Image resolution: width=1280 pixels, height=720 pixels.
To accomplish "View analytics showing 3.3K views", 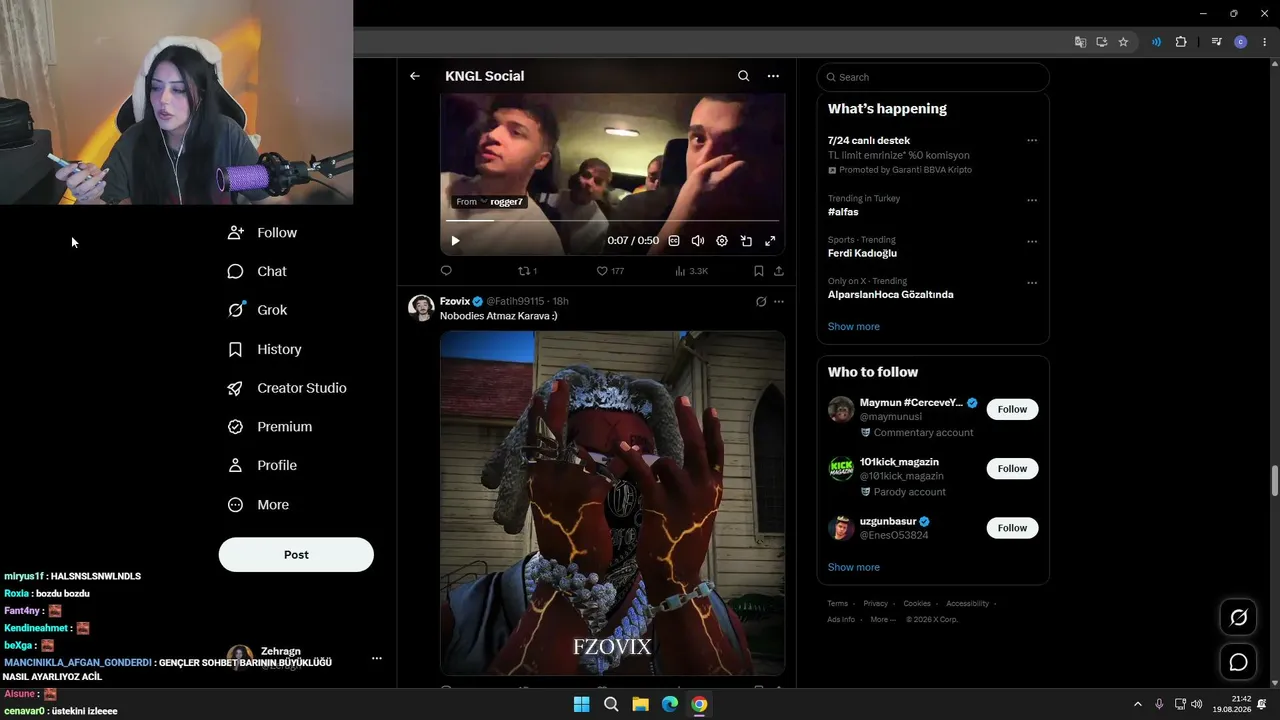I will tap(691, 271).
